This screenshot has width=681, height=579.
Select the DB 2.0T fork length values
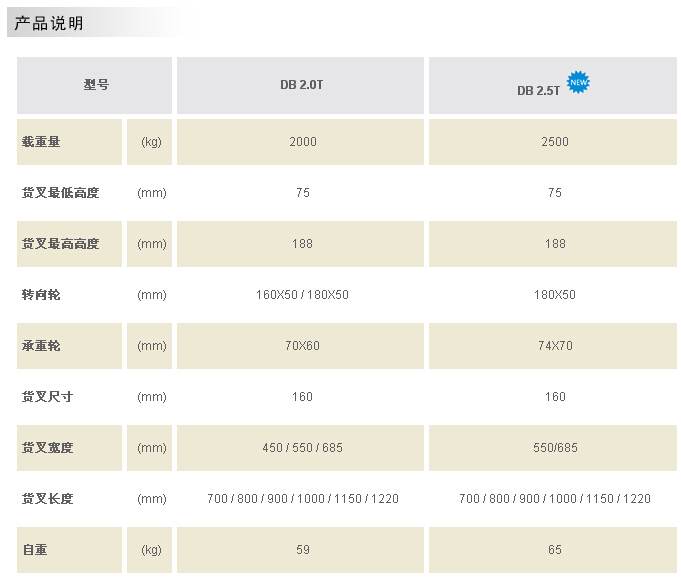303,499
